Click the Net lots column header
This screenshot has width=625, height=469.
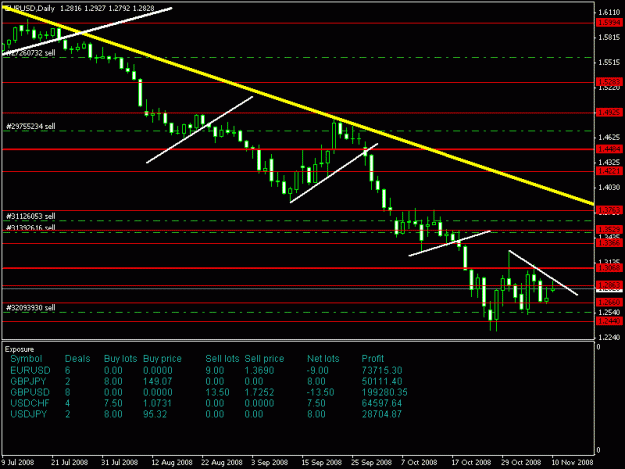point(323,359)
